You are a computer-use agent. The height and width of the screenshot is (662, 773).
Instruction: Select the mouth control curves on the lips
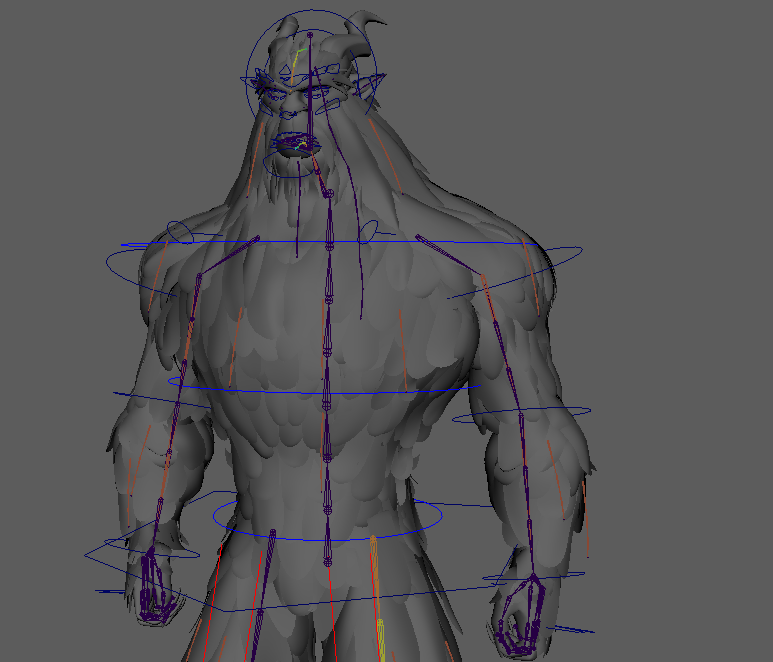tap(296, 145)
